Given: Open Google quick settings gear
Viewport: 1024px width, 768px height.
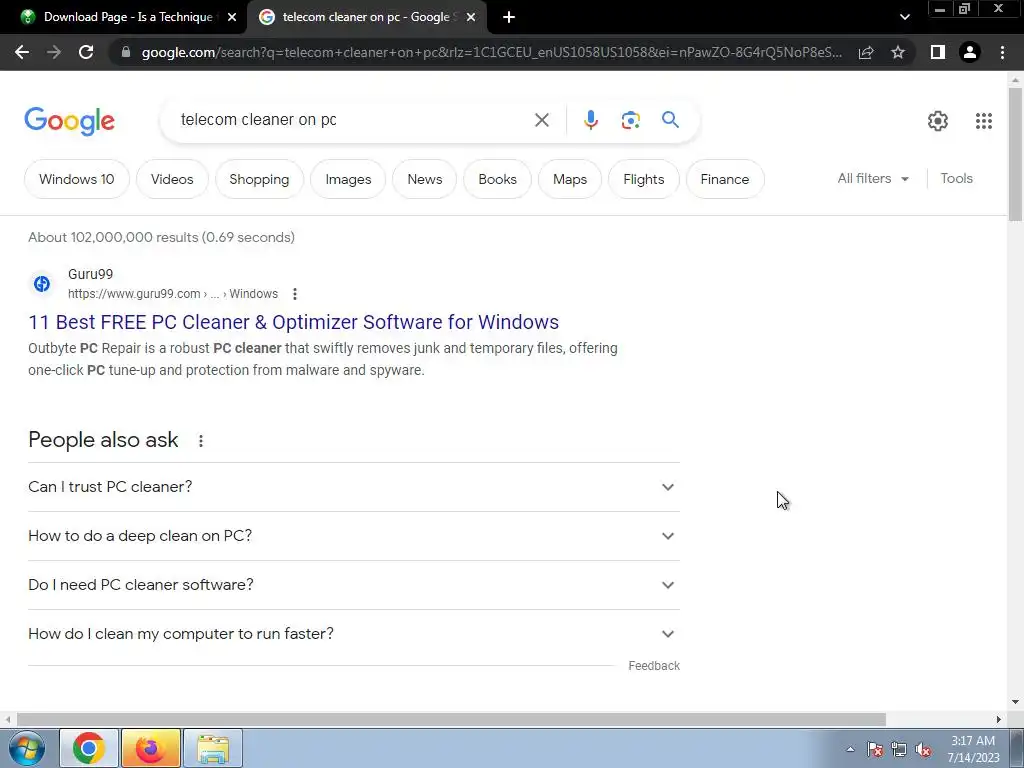Looking at the screenshot, I should click(x=938, y=121).
